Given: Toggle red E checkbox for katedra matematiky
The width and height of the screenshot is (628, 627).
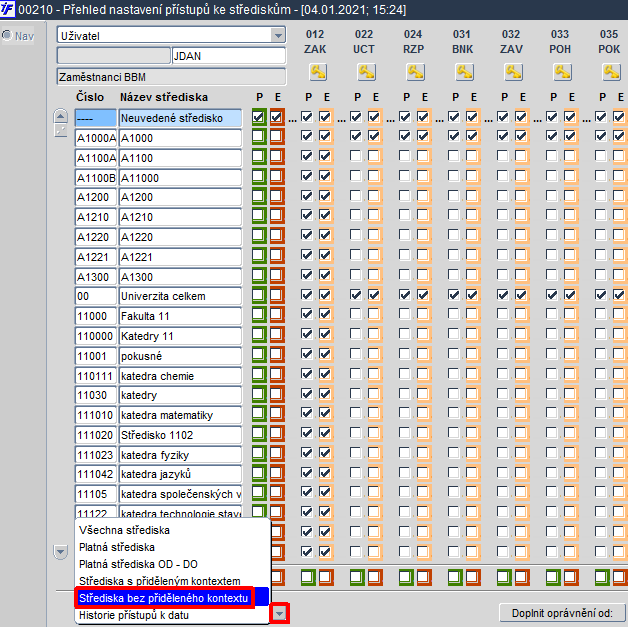Looking at the screenshot, I should [x=276, y=414].
